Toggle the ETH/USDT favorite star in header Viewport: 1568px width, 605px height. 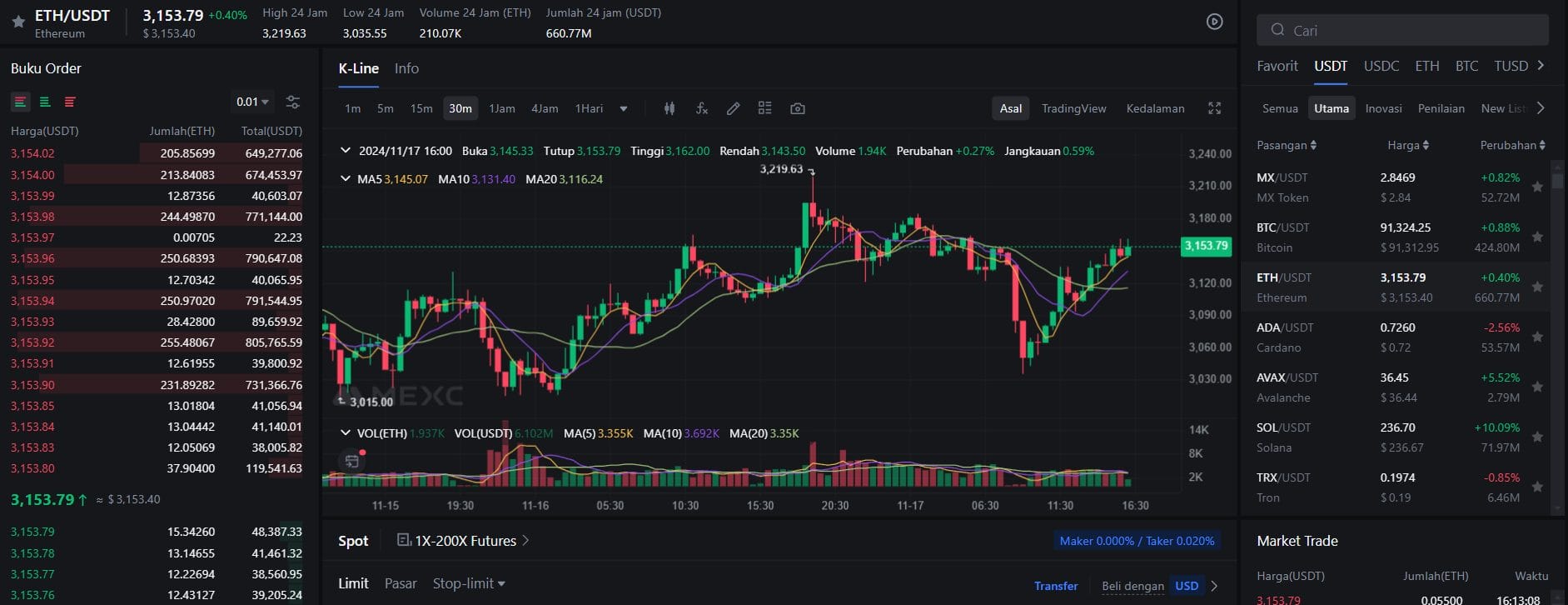pos(17,22)
